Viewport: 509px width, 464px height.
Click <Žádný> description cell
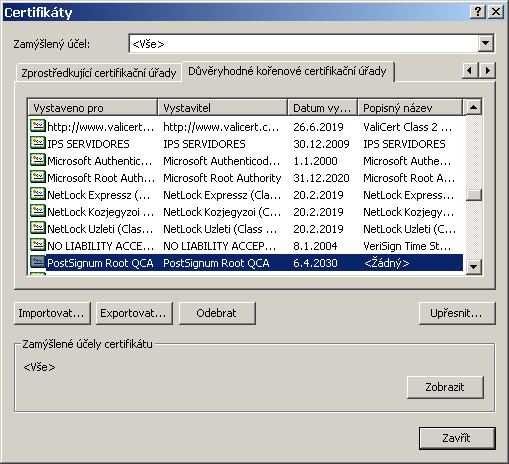[x=386, y=263]
